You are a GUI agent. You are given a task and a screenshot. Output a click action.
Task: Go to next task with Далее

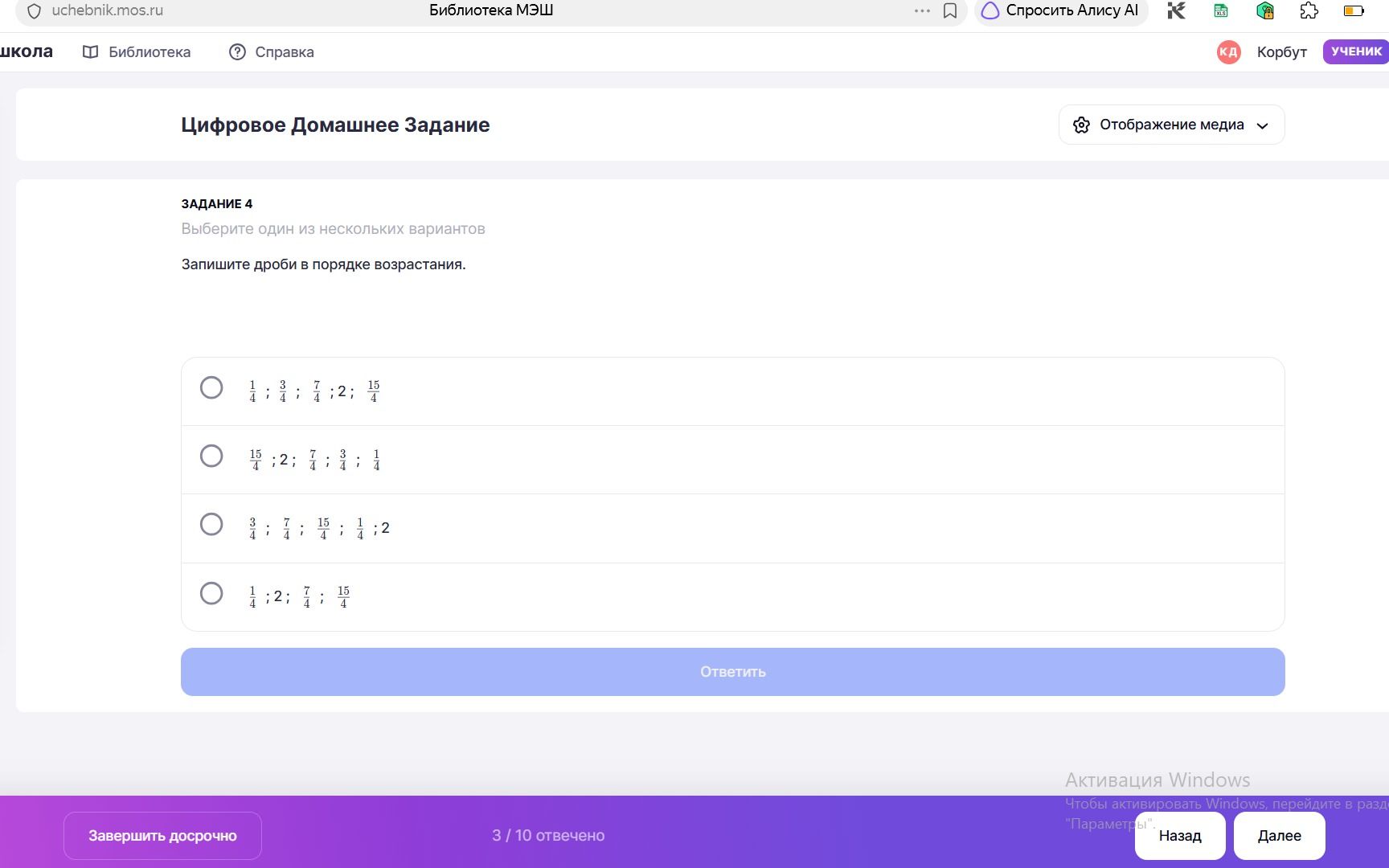[x=1279, y=836]
